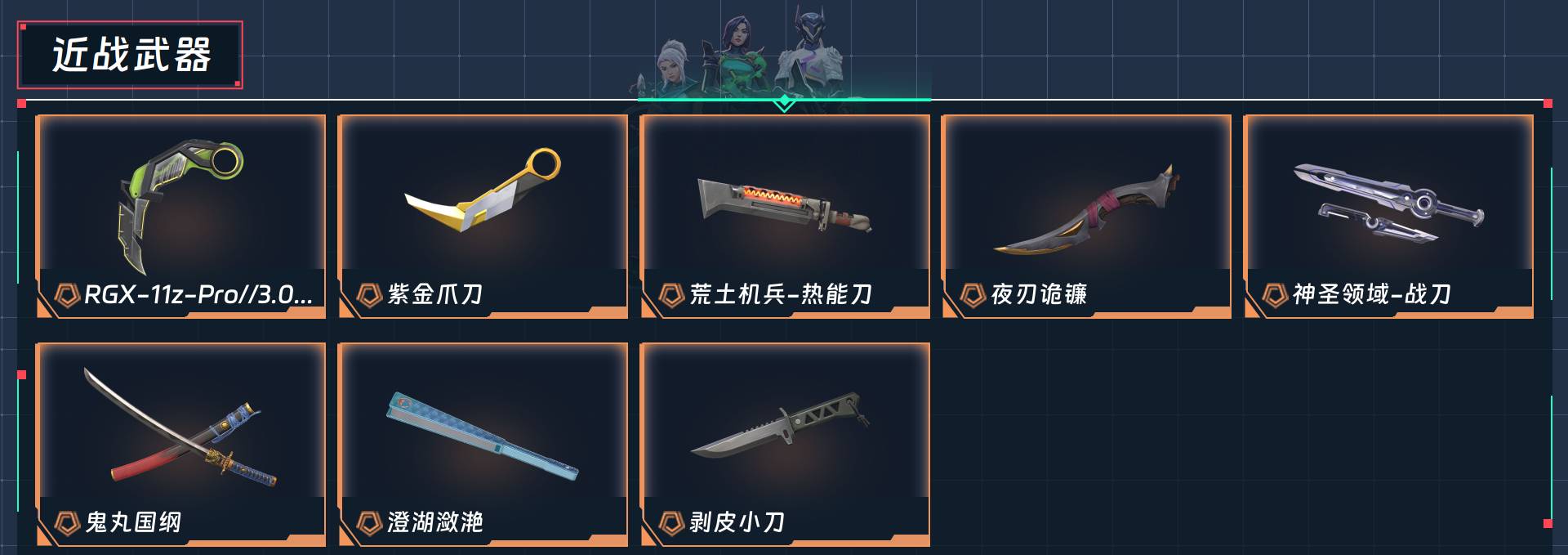Click the 鬼丸国纲 name label
Screen dimensions: 1568x555
tap(134, 522)
